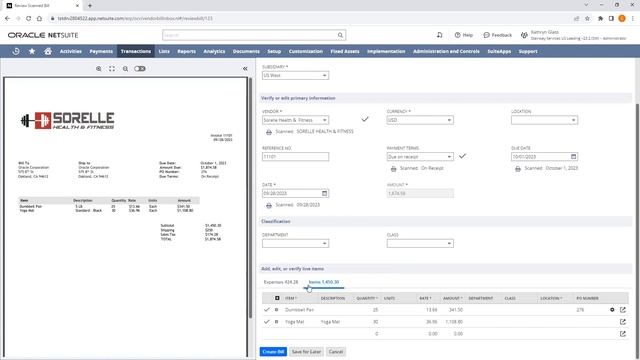Open the Documents menu
Viewport: 640px width, 360px height.
tap(246, 51)
